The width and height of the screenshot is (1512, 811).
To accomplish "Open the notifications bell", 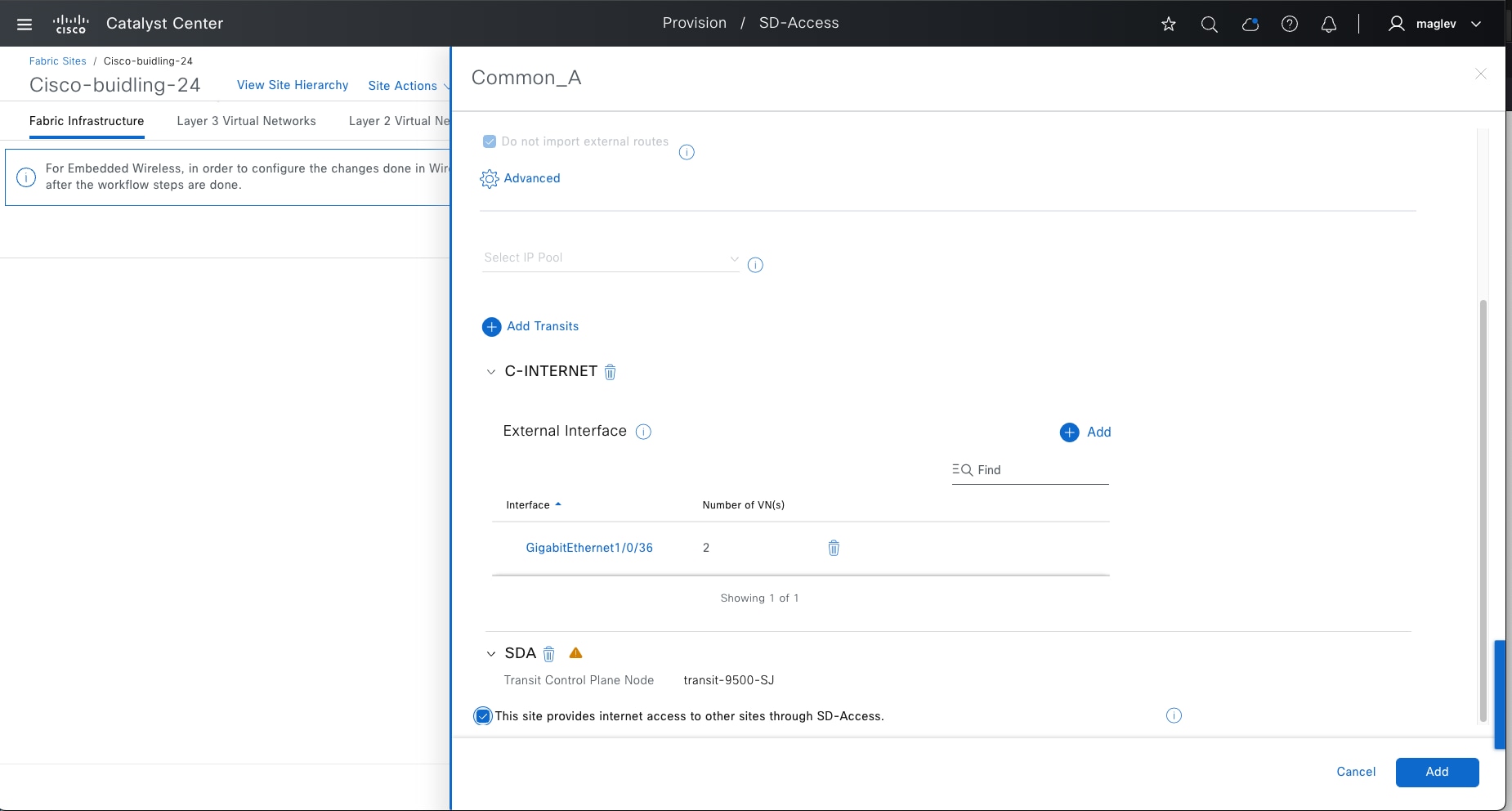I will [1329, 24].
